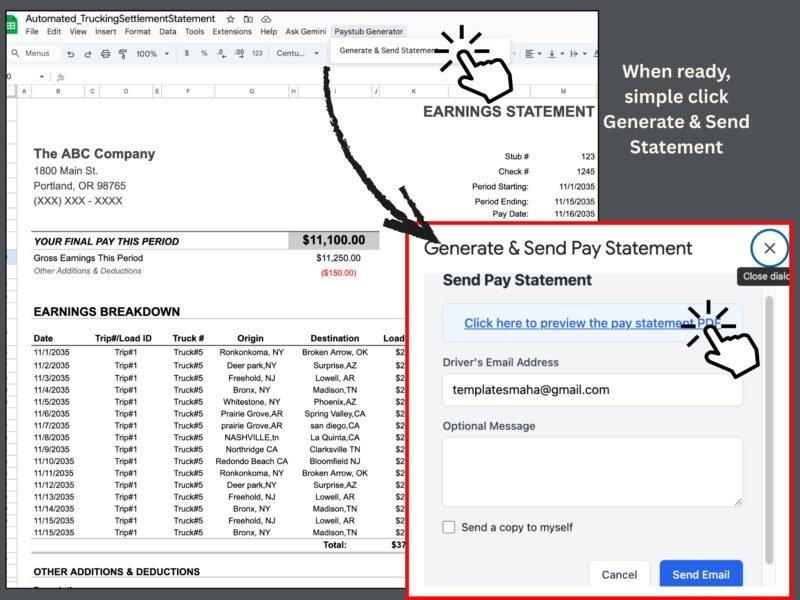
Task: Open the Tools menu
Action: [x=194, y=32]
